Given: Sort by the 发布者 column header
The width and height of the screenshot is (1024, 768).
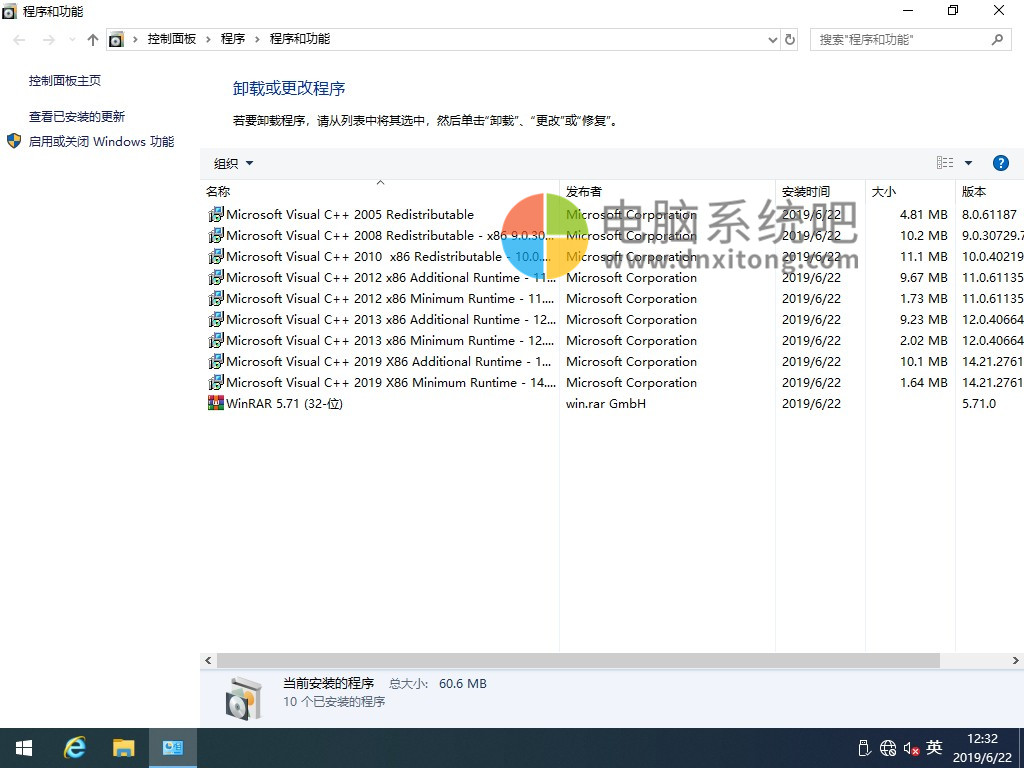Looking at the screenshot, I should point(584,191).
